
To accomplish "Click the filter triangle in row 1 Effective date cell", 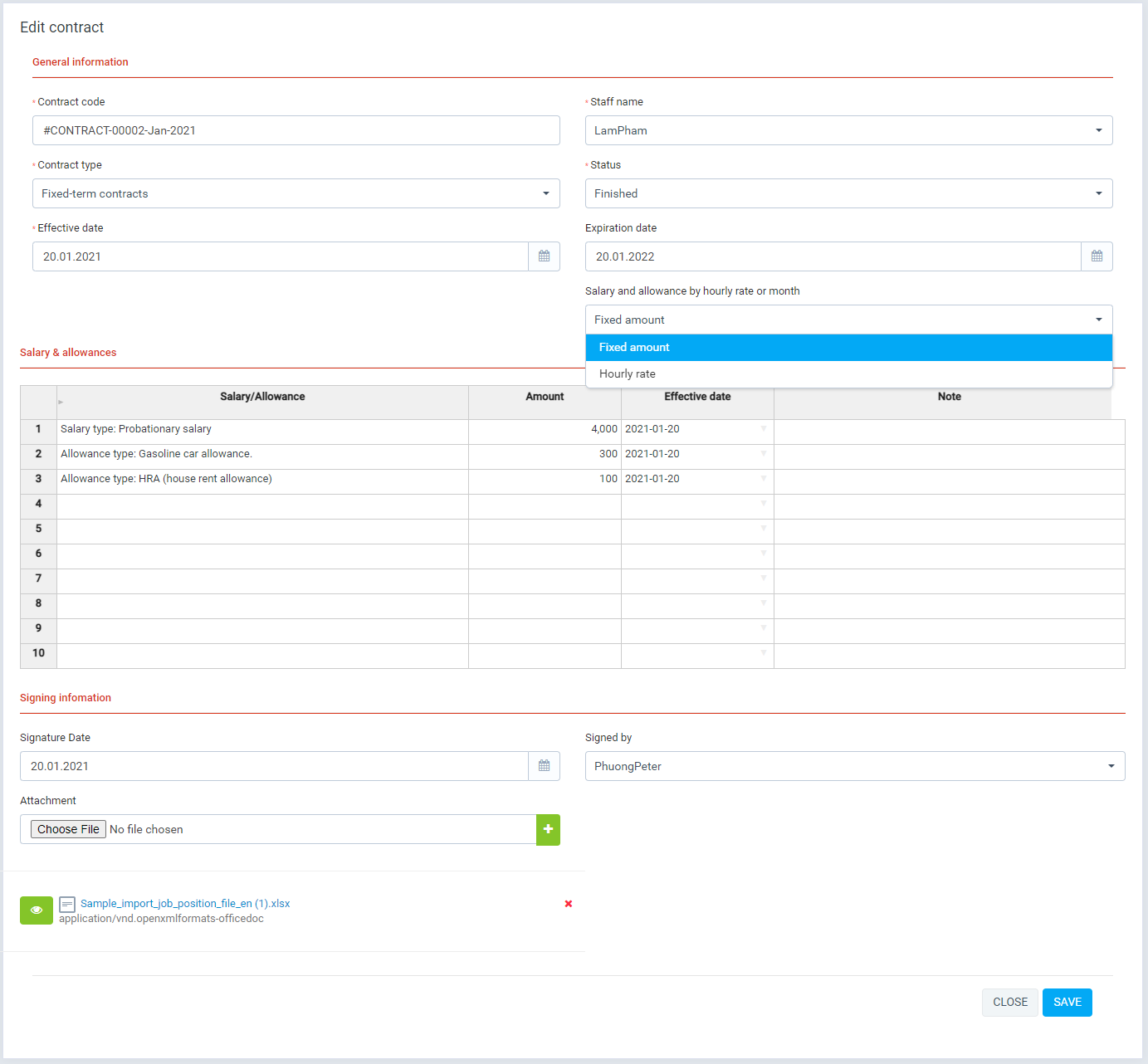I will click(x=763, y=431).
